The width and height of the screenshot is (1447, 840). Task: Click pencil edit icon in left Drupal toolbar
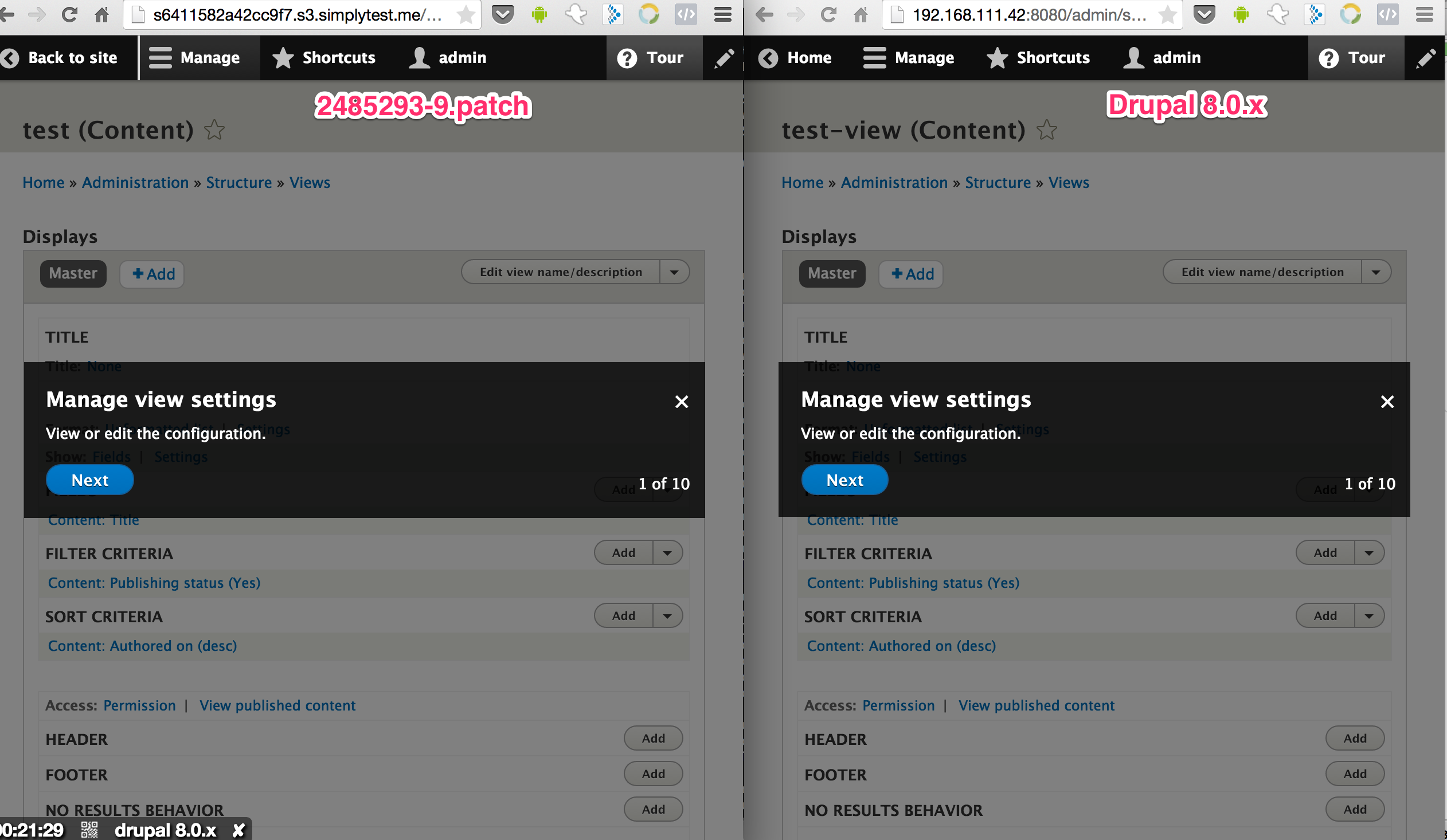pyautogui.click(x=723, y=57)
